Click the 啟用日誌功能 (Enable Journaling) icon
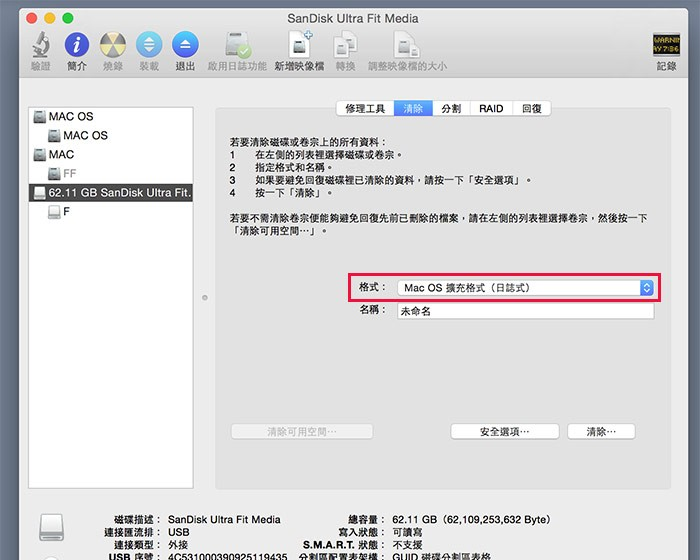This screenshot has height=560, width=700. click(238, 45)
